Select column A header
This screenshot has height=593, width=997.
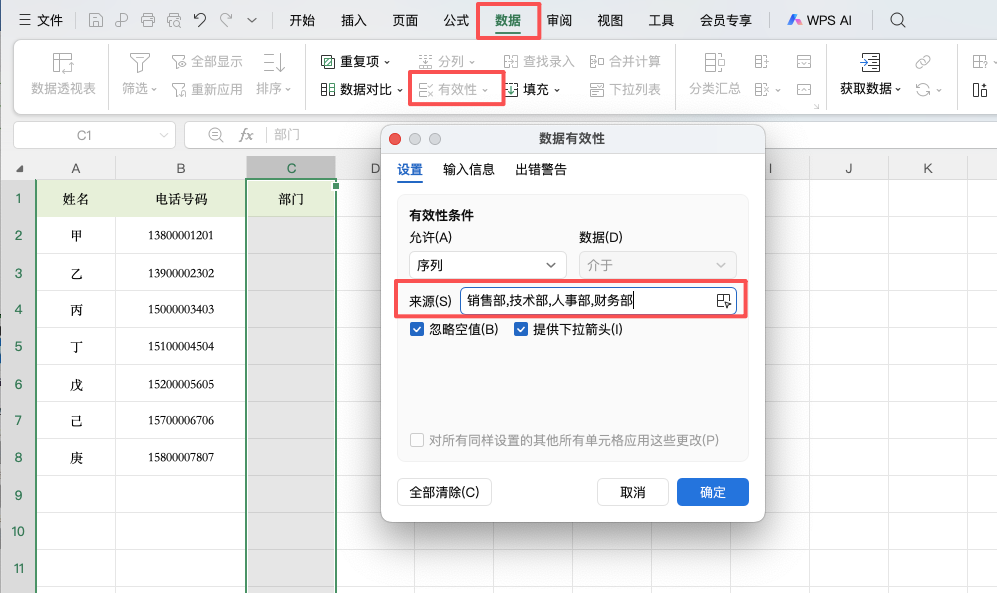76,168
